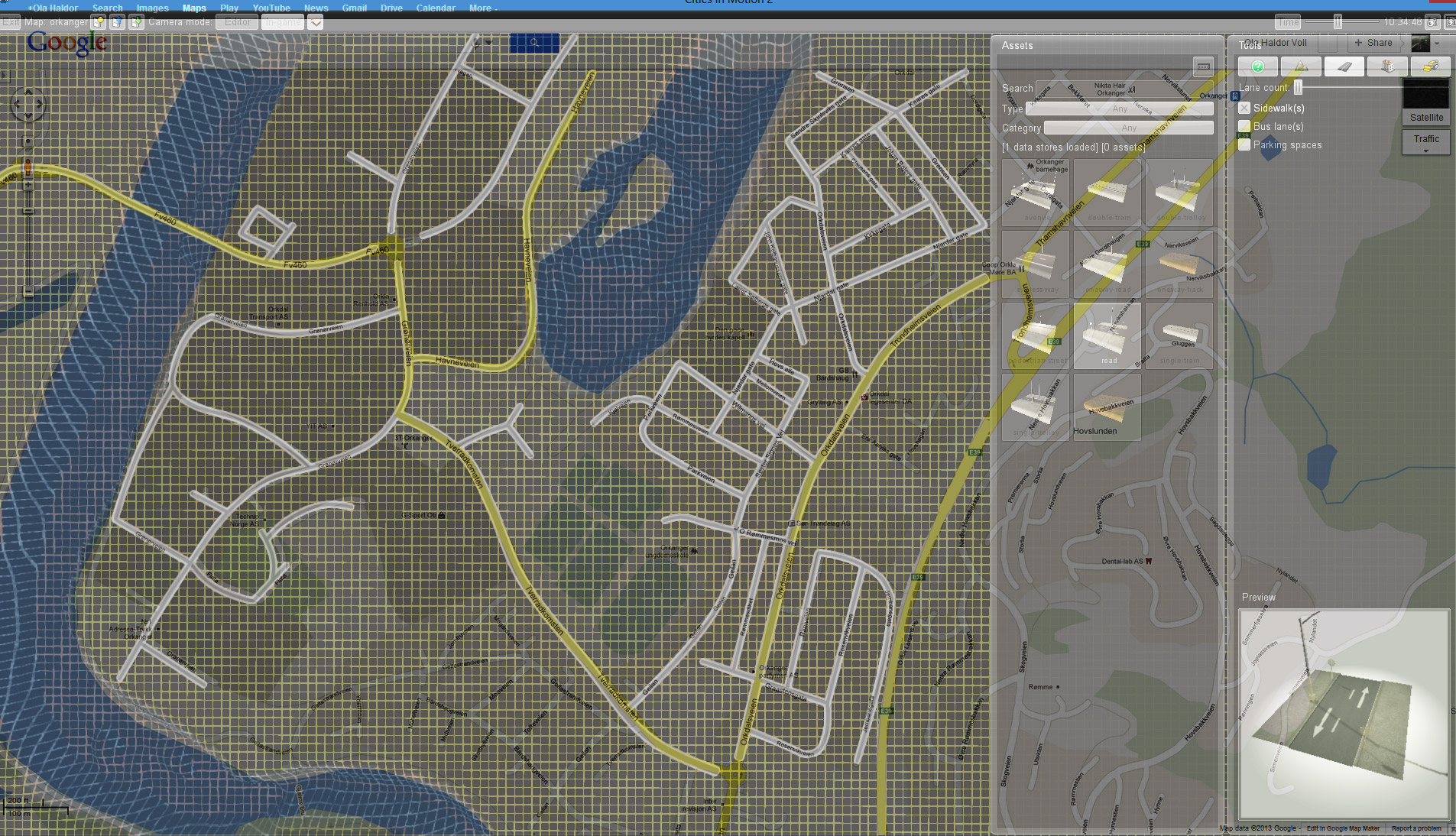The width and height of the screenshot is (1456, 836).
Task: Select the double-tram road asset
Action: click(1106, 189)
